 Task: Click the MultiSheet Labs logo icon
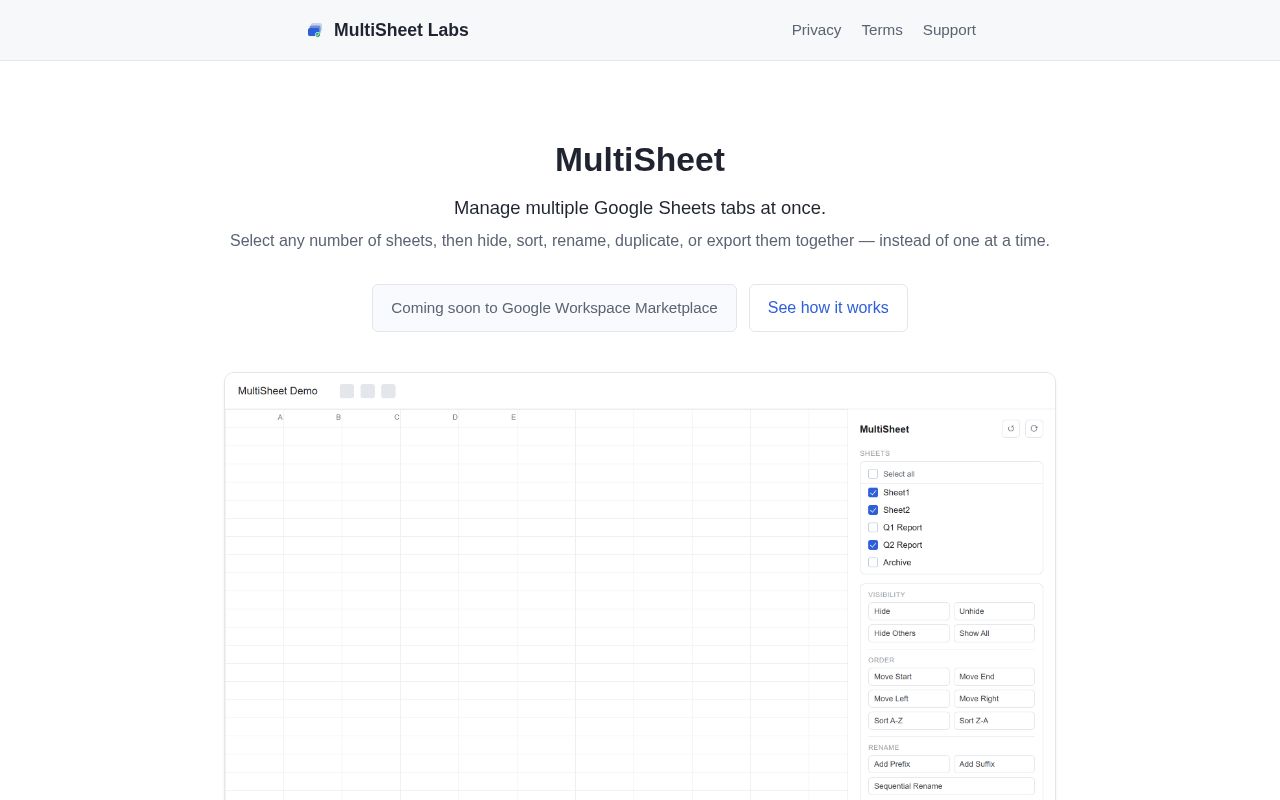[314, 30]
